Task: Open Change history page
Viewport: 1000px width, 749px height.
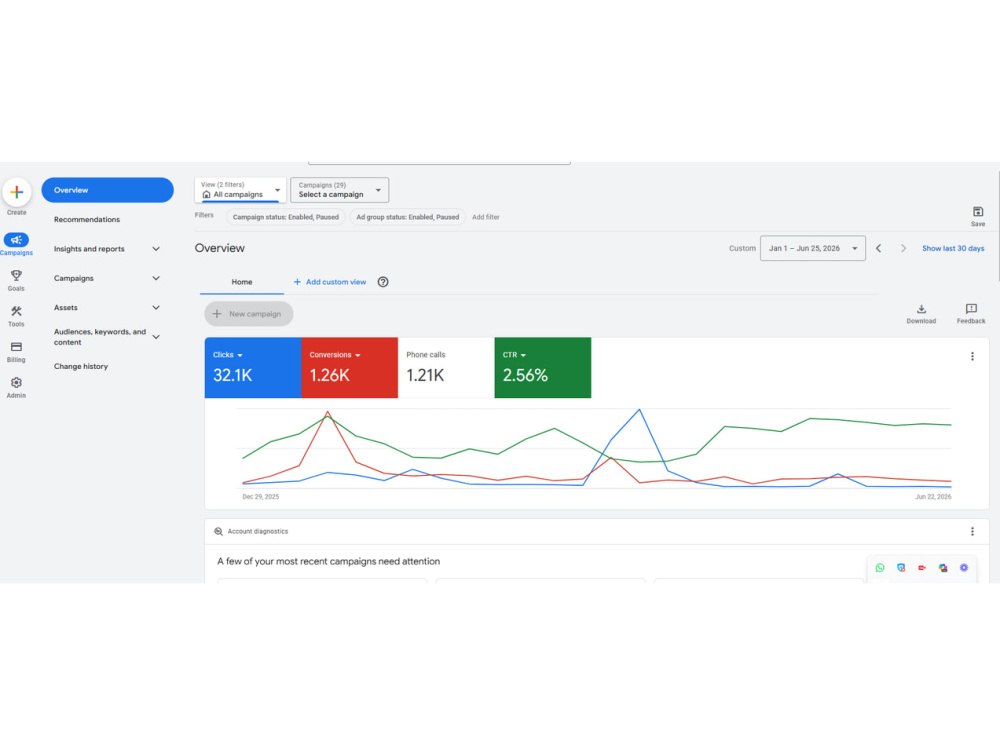Action: coord(81,366)
